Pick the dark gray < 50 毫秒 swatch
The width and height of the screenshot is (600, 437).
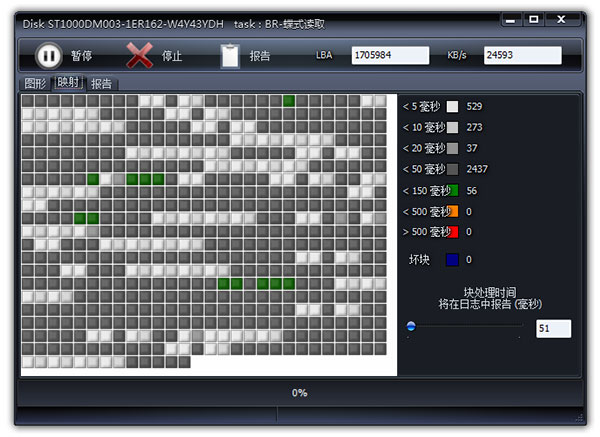(452, 169)
